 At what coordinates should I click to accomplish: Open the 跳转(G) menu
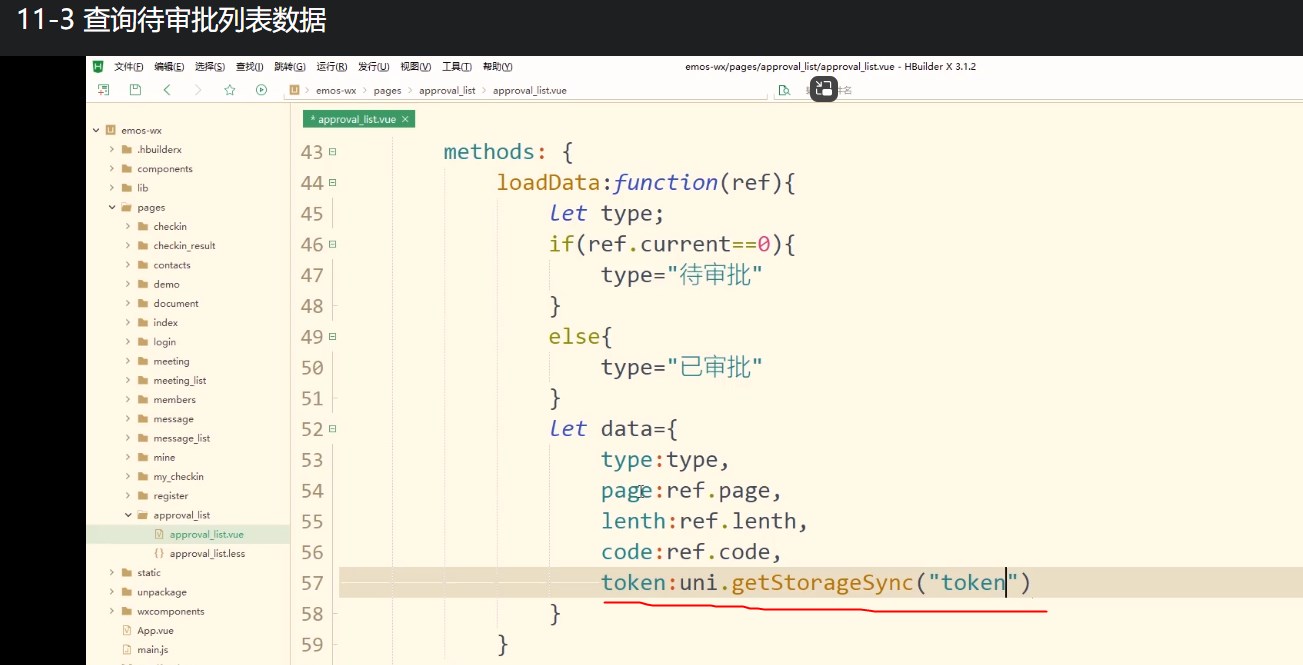290,67
